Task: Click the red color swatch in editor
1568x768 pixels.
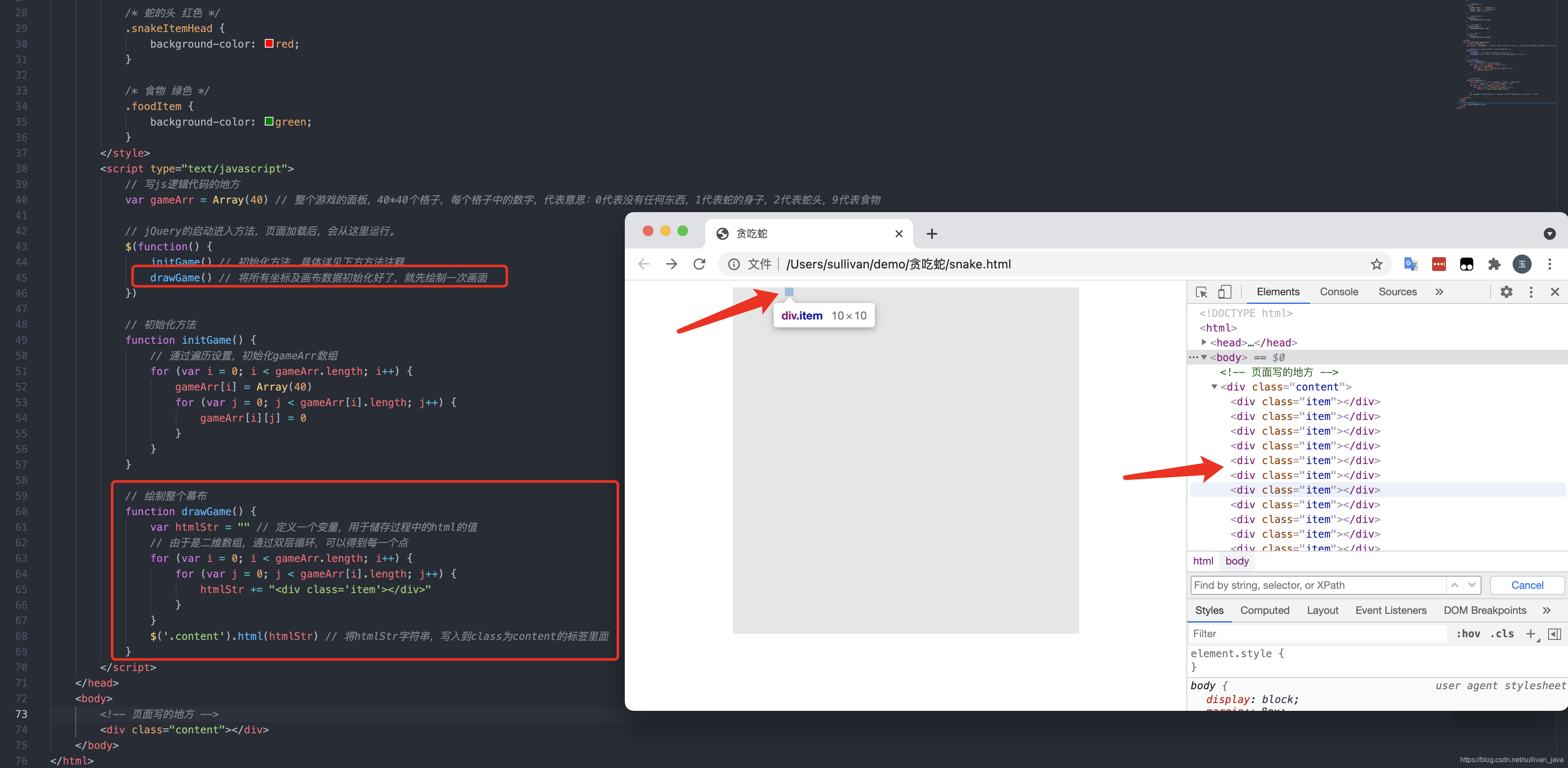Action: click(268, 44)
